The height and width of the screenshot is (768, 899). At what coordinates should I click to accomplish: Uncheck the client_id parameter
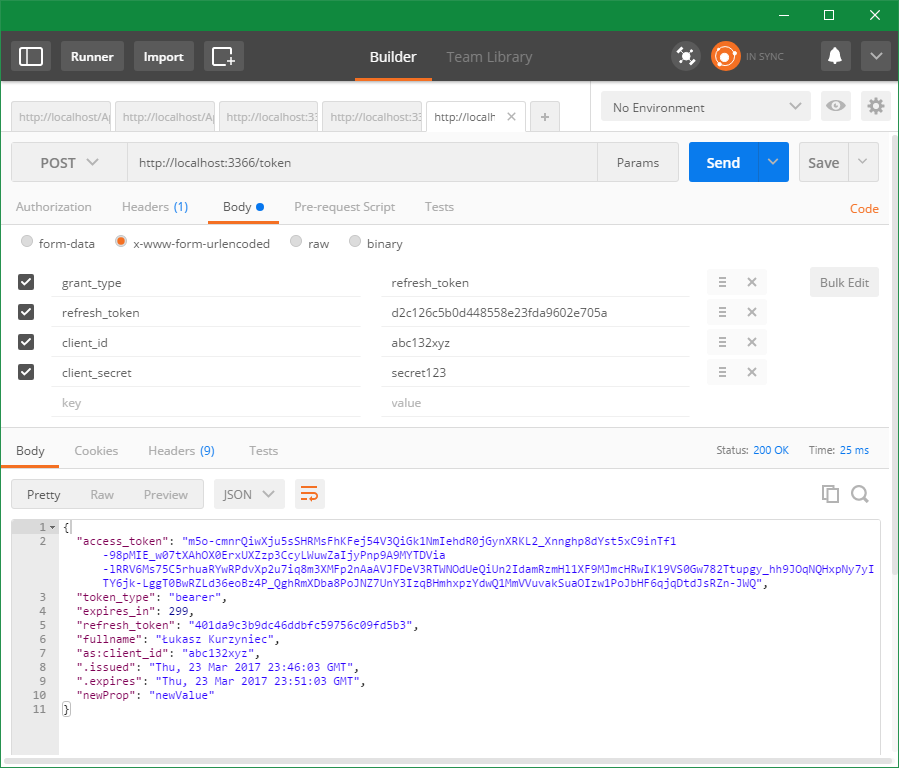pyautogui.click(x=26, y=342)
